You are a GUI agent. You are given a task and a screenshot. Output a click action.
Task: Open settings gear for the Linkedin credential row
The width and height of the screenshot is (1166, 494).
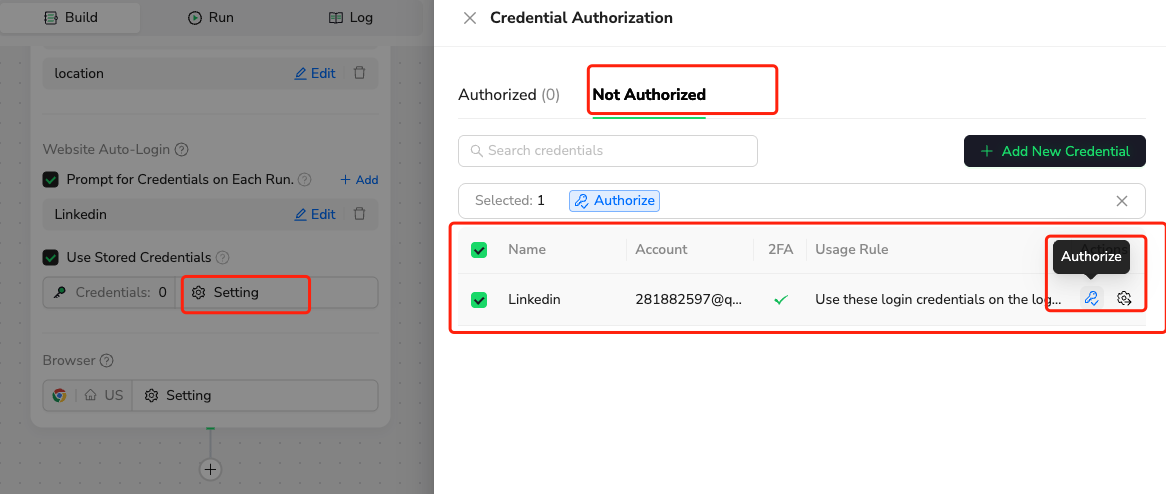[1124, 298]
